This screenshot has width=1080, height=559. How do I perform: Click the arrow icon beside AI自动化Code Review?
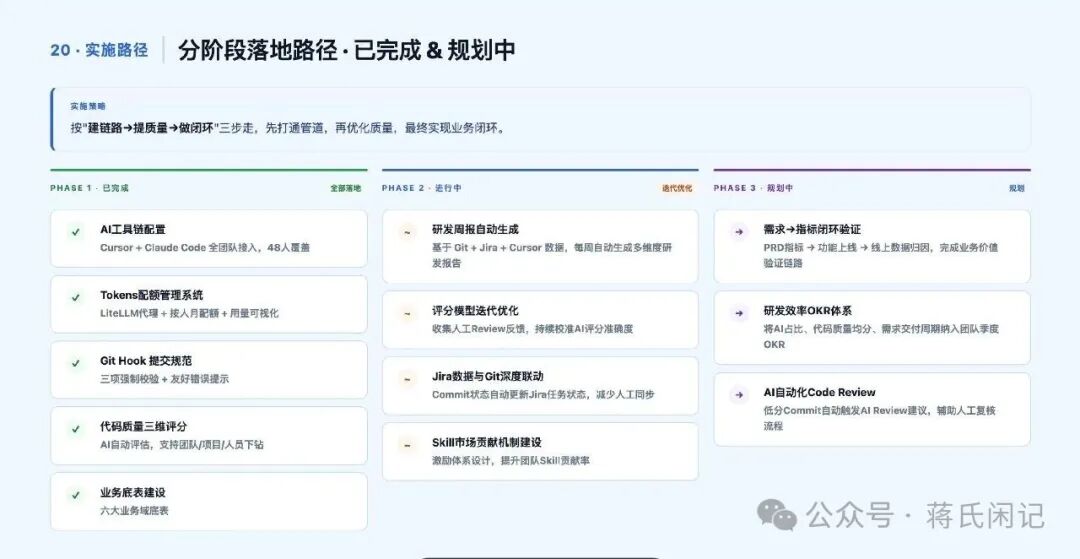739,395
